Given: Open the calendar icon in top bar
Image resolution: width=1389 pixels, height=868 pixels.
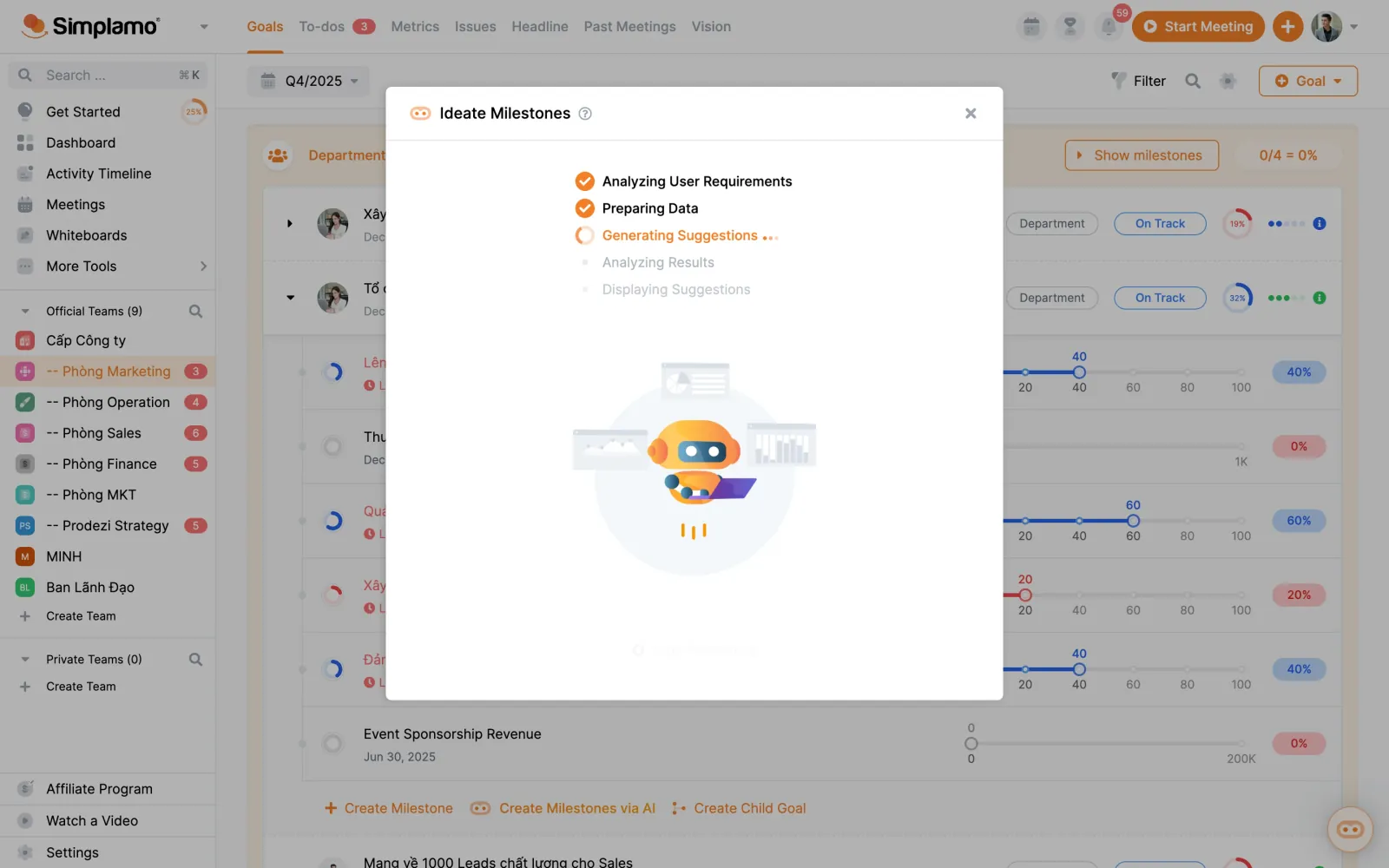Looking at the screenshot, I should (x=1031, y=27).
